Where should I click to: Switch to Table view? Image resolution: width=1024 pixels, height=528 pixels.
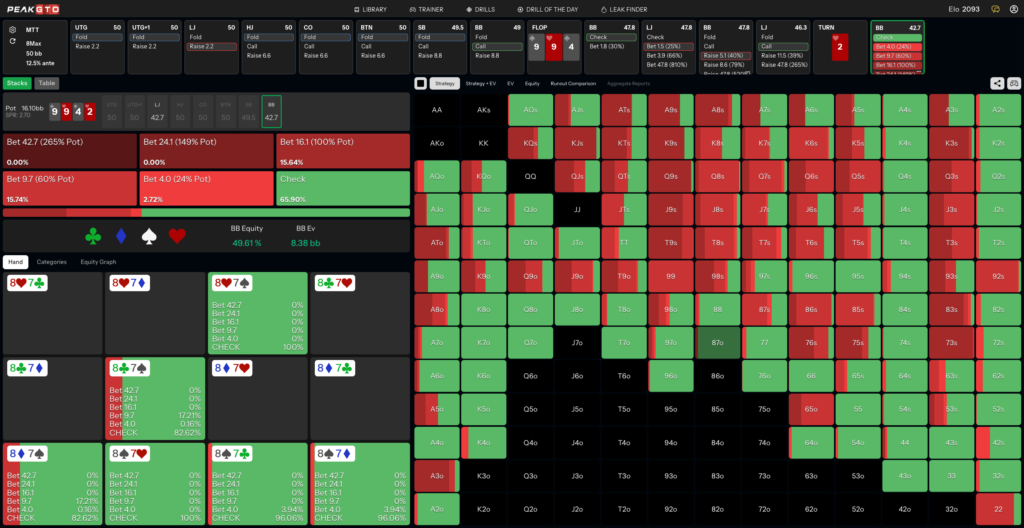pos(46,83)
